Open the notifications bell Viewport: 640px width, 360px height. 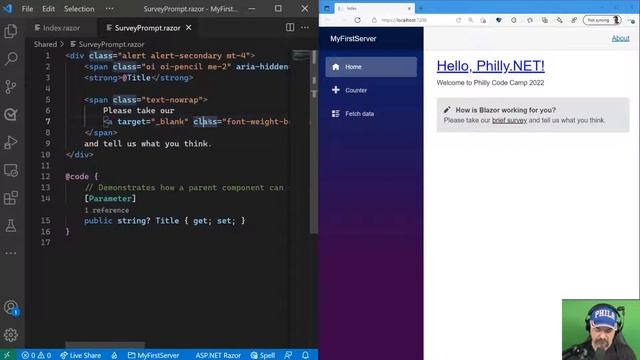(x=305, y=355)
